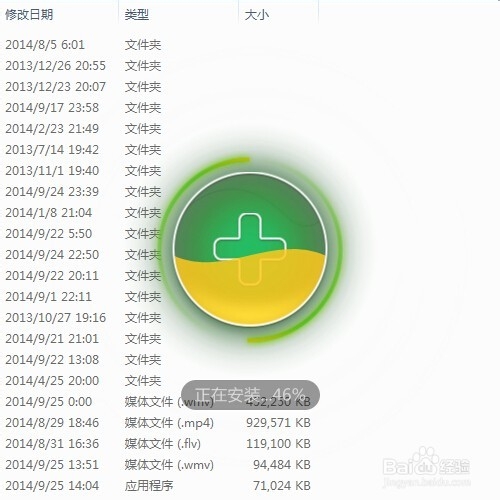The width and height of the screenshot is (500, 500).
Task: Click the 71,024 KB size value
Action: (x=282, y=486)
